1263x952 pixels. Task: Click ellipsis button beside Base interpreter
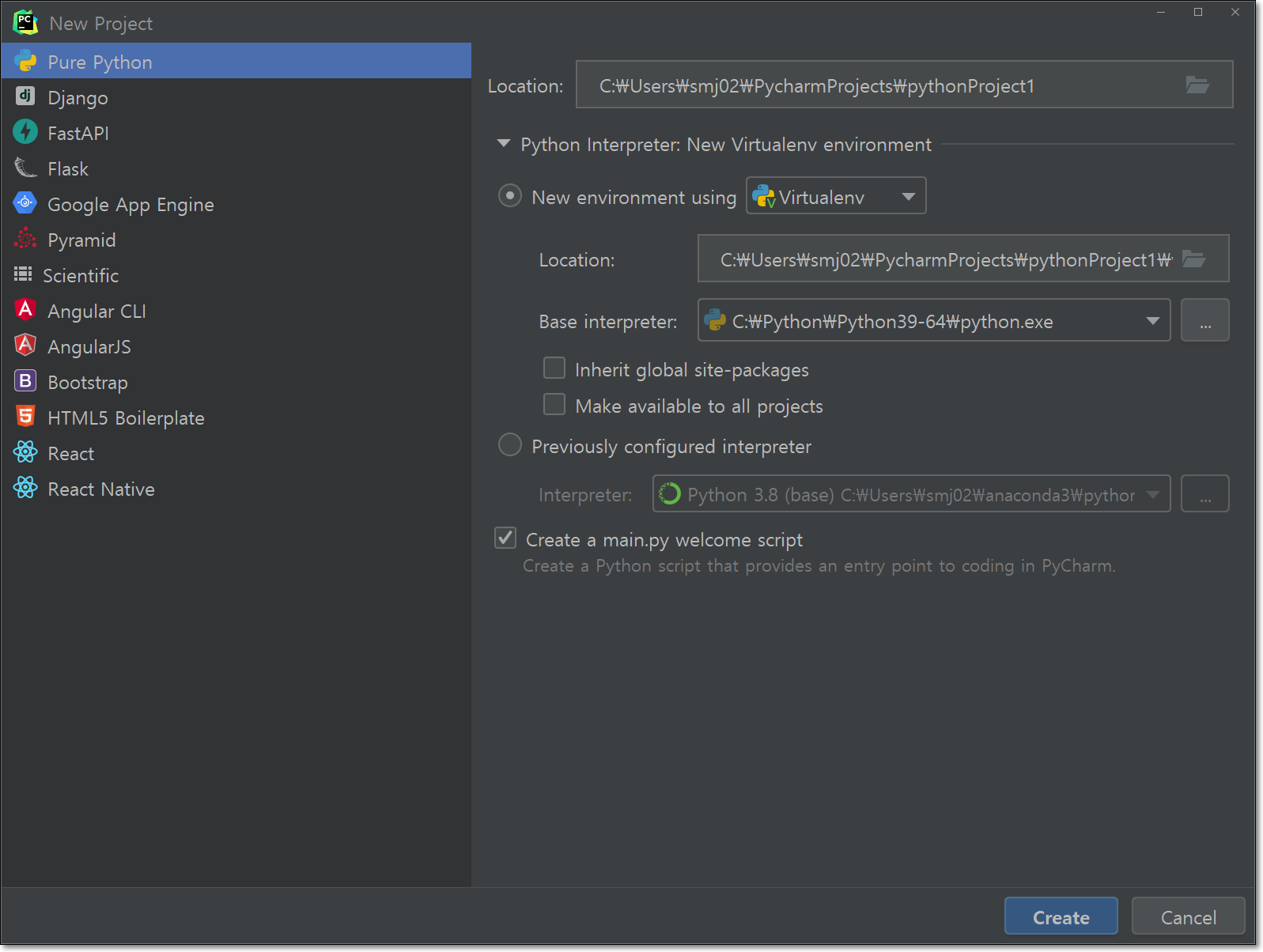[1205, 320]
